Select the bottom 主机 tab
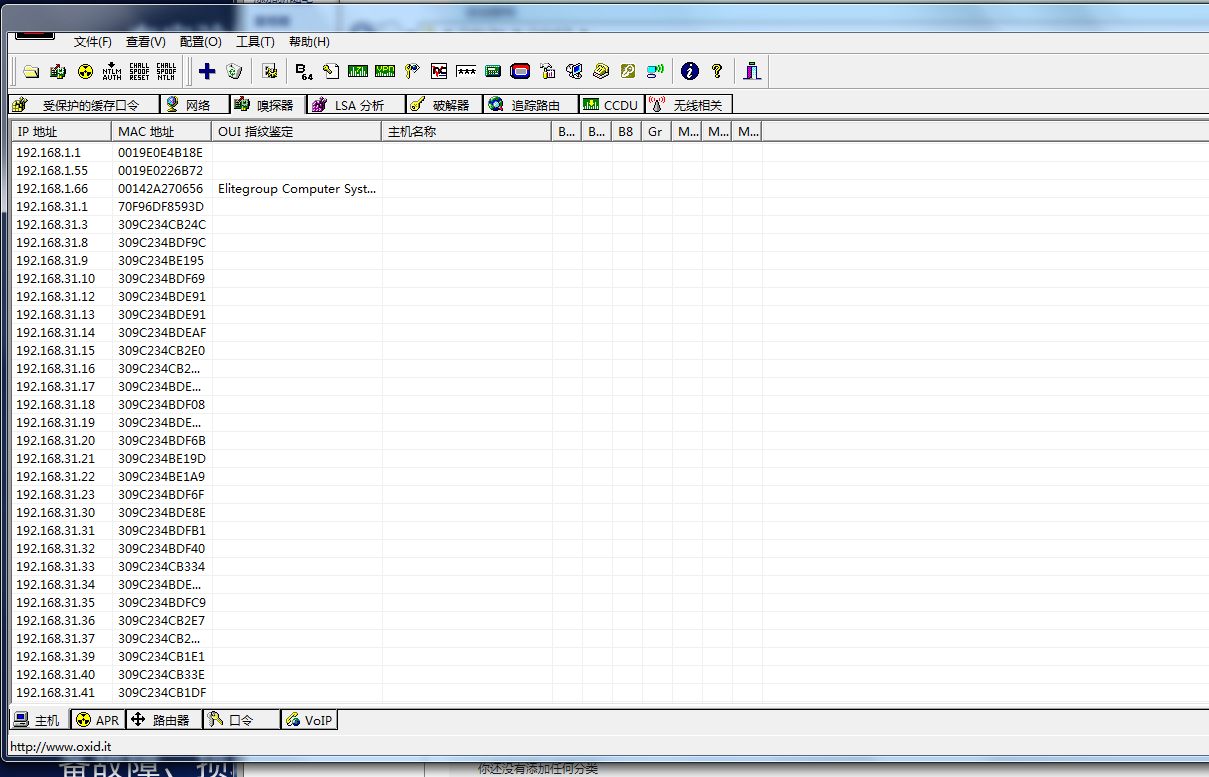Image resolution: width=1209 pixels, height=777 pixels. (40, 719)
